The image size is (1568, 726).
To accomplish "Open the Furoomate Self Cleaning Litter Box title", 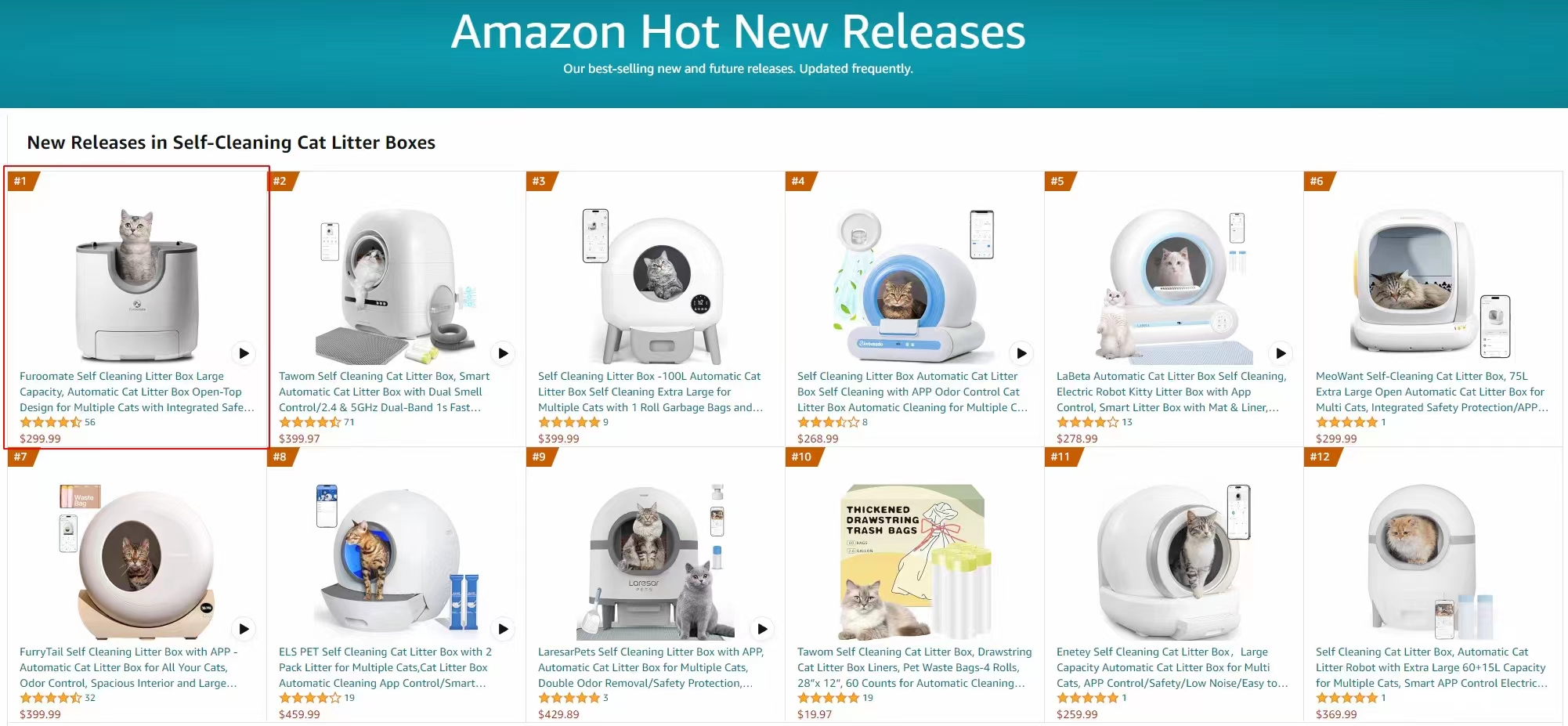I will pos(137,392).
